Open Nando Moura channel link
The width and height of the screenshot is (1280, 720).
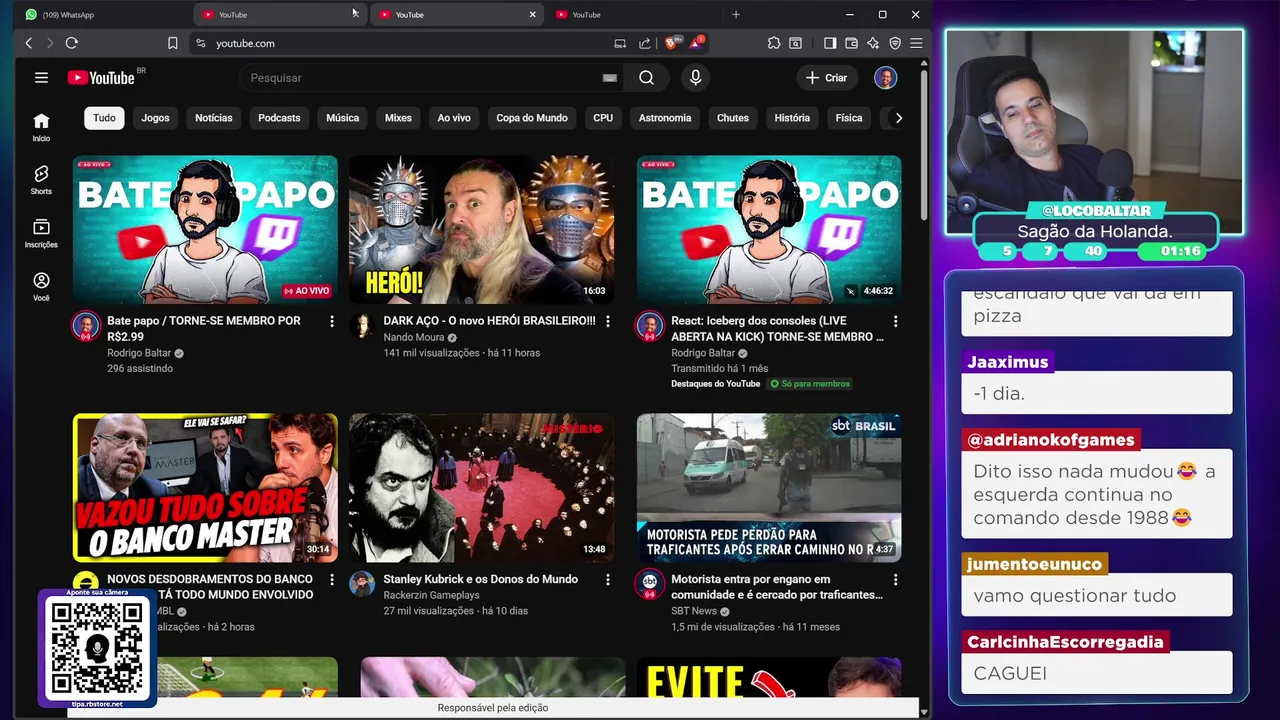click(x=413, y=337)
